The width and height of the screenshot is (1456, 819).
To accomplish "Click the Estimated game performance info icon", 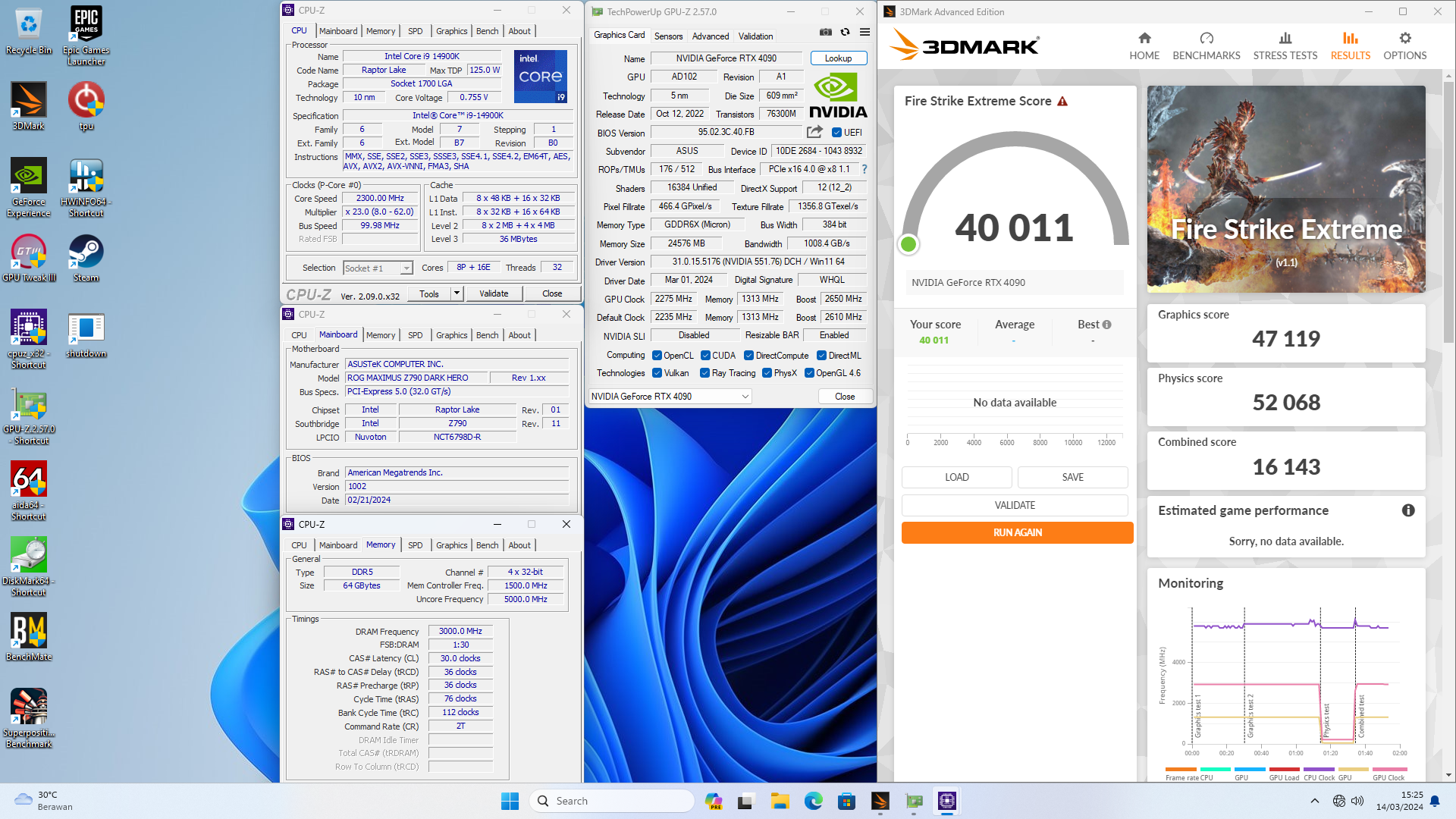I will click(1408, 510).
